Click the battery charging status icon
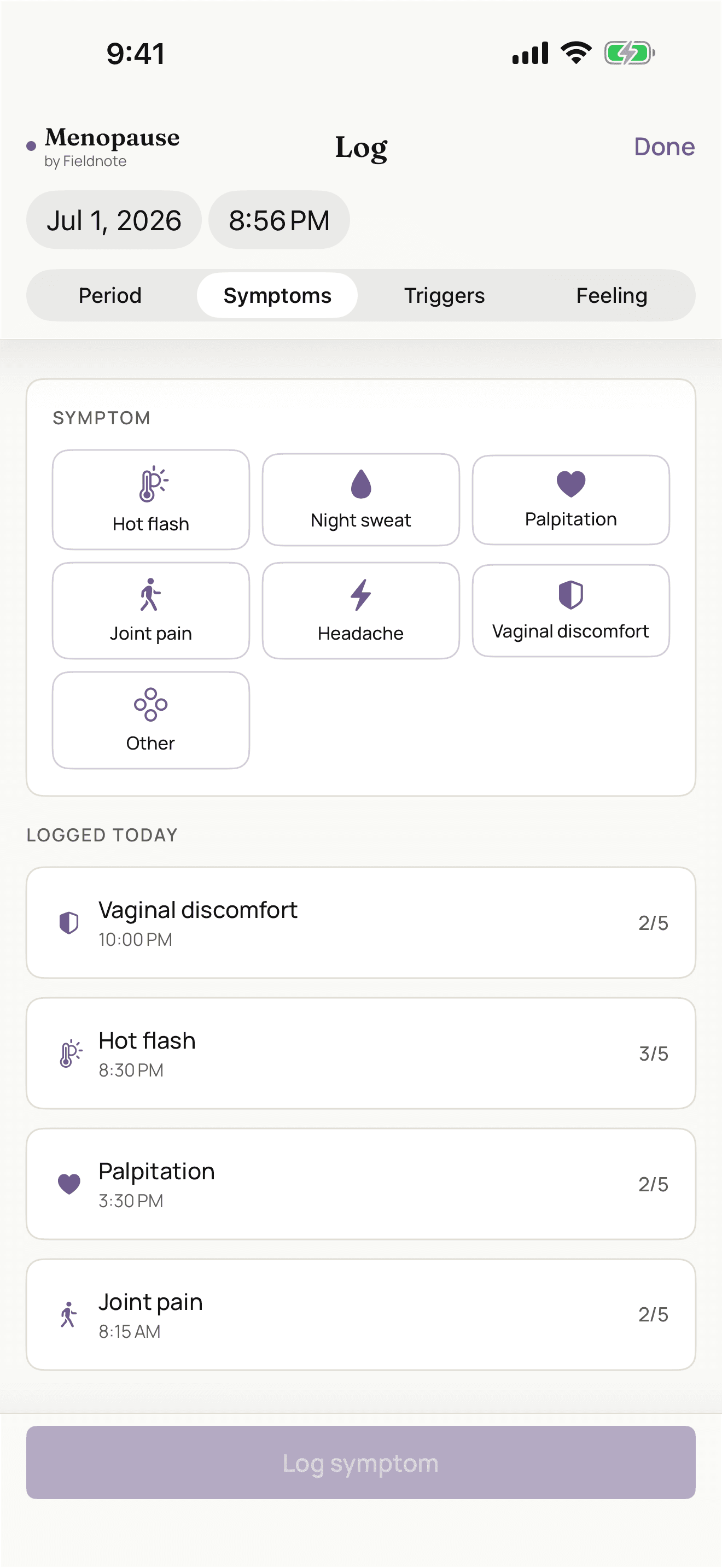Screen dimensions: 722x1568 (x=630, y=53)
